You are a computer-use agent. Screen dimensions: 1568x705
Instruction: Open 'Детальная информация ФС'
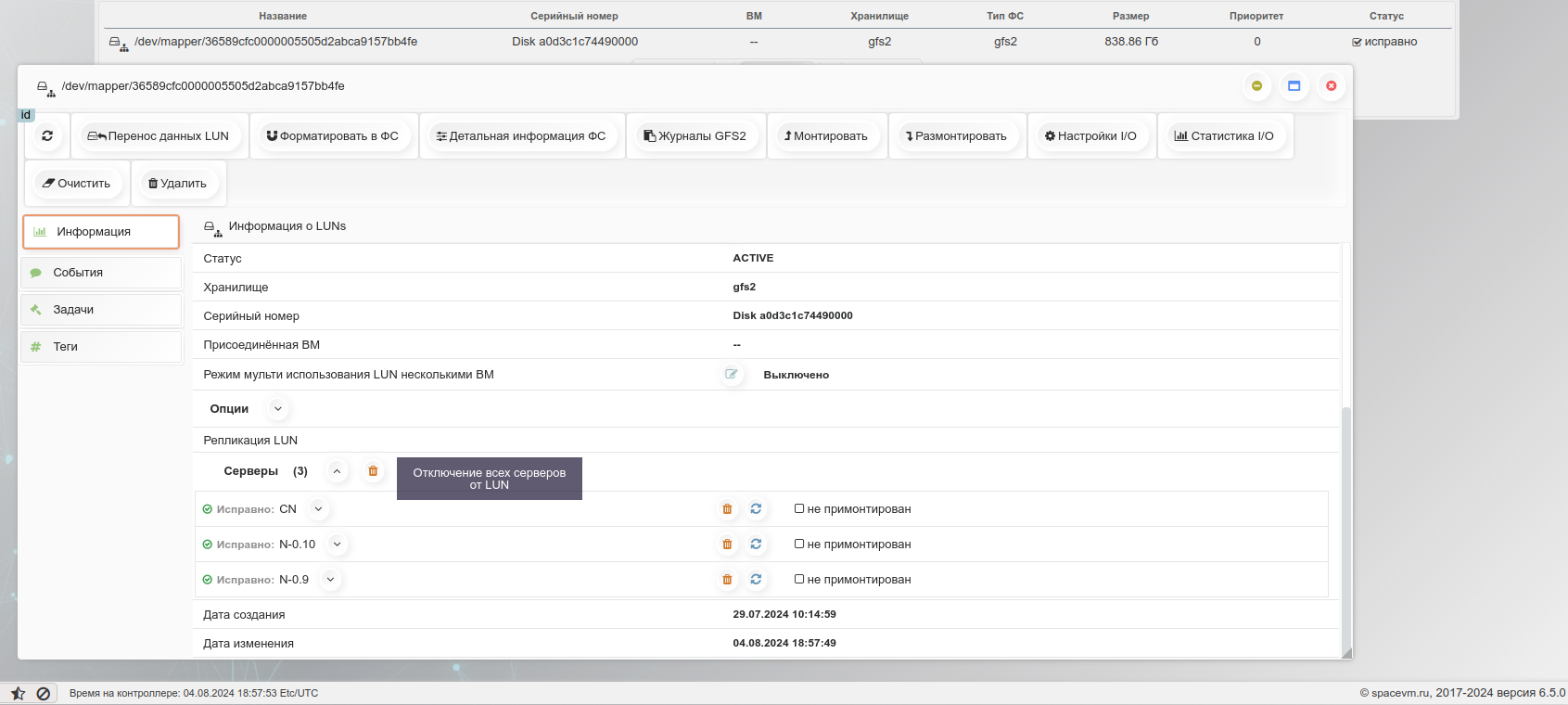tap(521, 135)
